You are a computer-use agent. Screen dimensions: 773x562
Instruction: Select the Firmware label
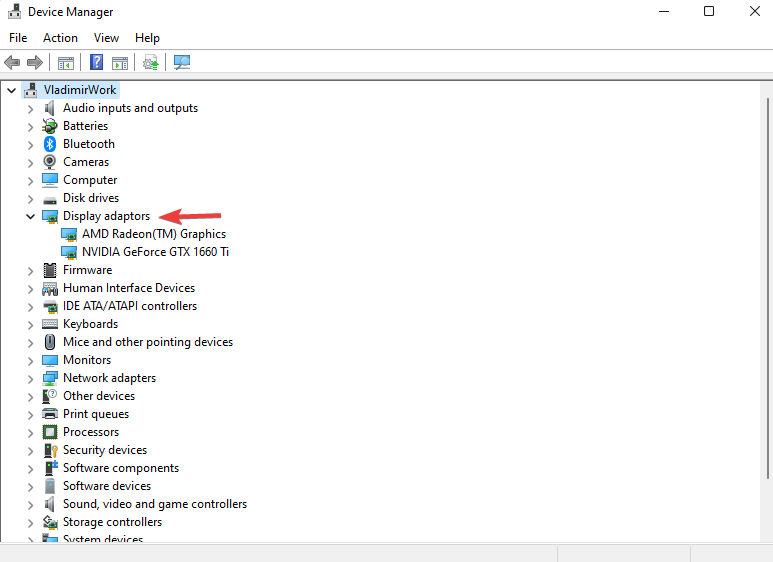tap(87, 270)
